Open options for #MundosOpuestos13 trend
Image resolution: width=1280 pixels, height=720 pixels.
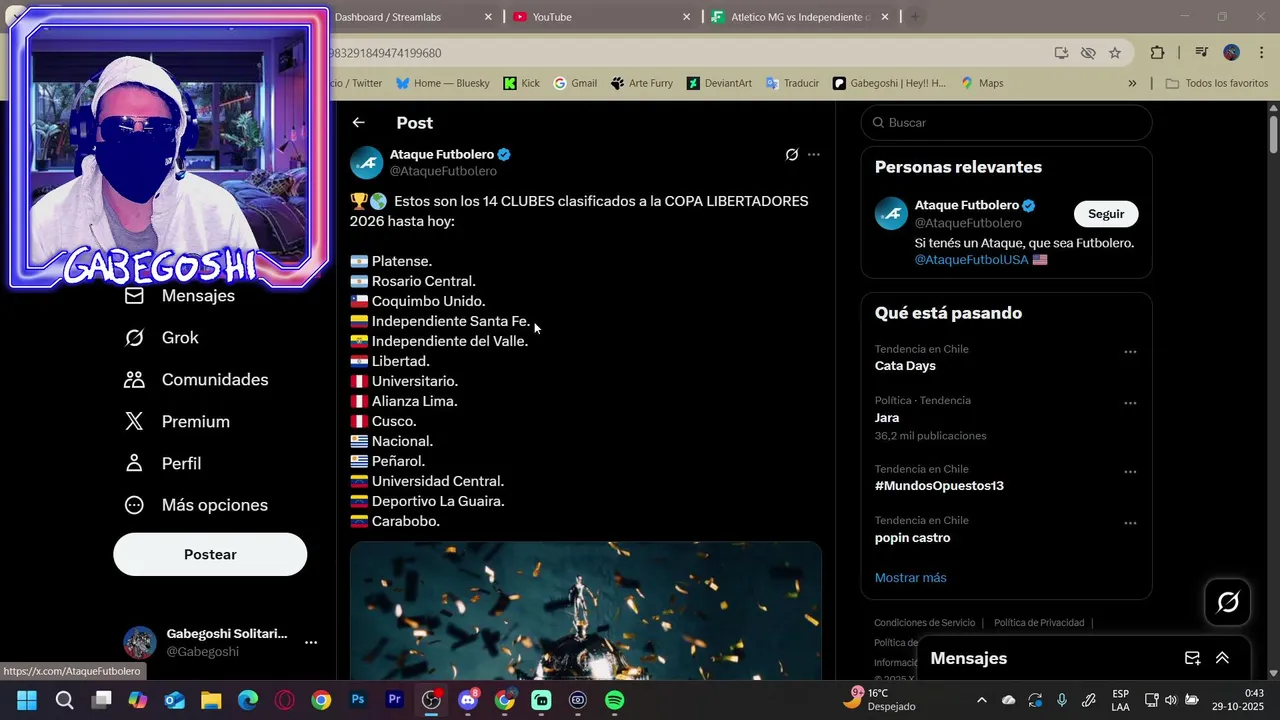coord(1130,472)
